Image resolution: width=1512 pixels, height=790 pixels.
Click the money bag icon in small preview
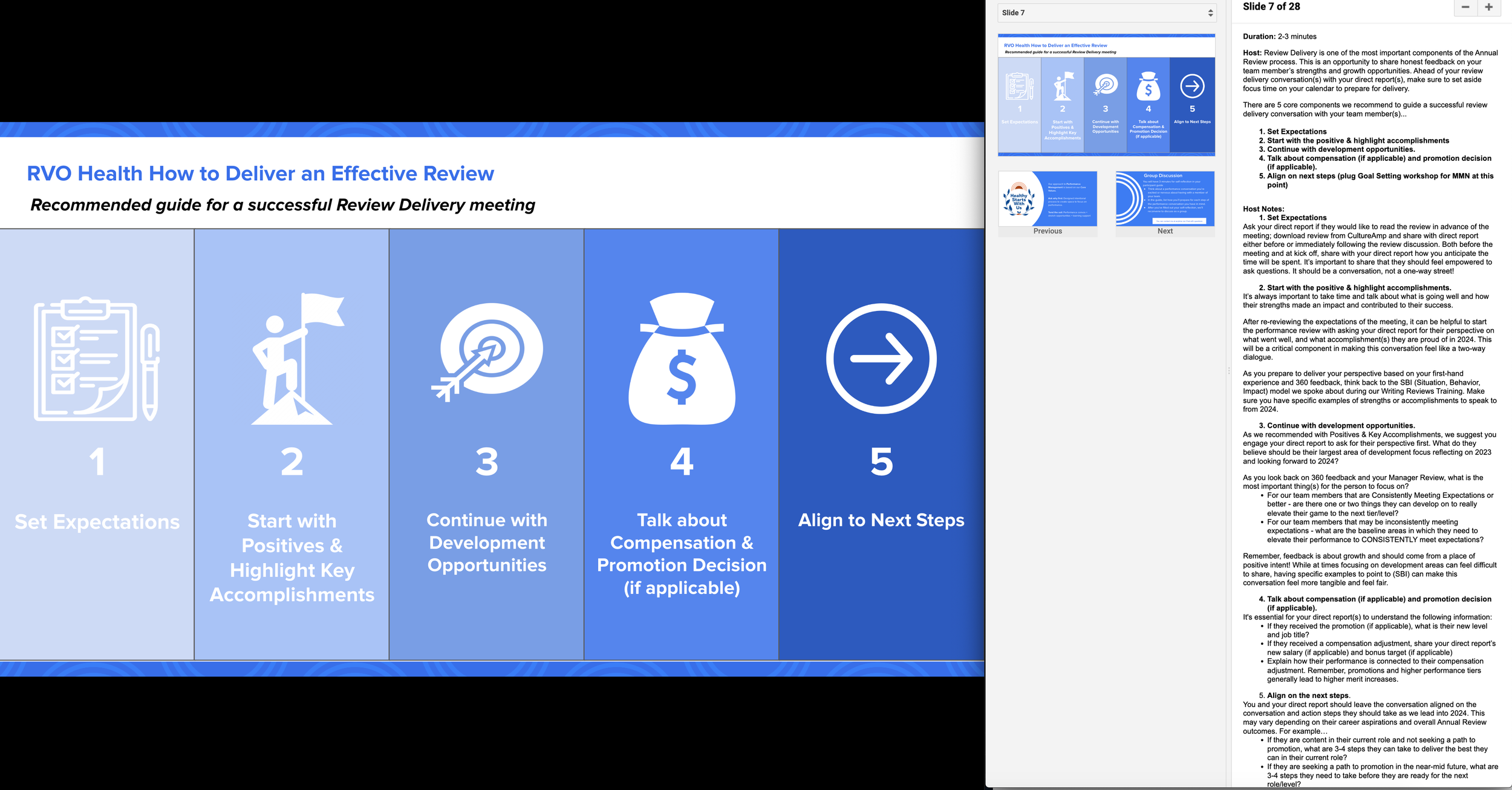(1148, 87)
